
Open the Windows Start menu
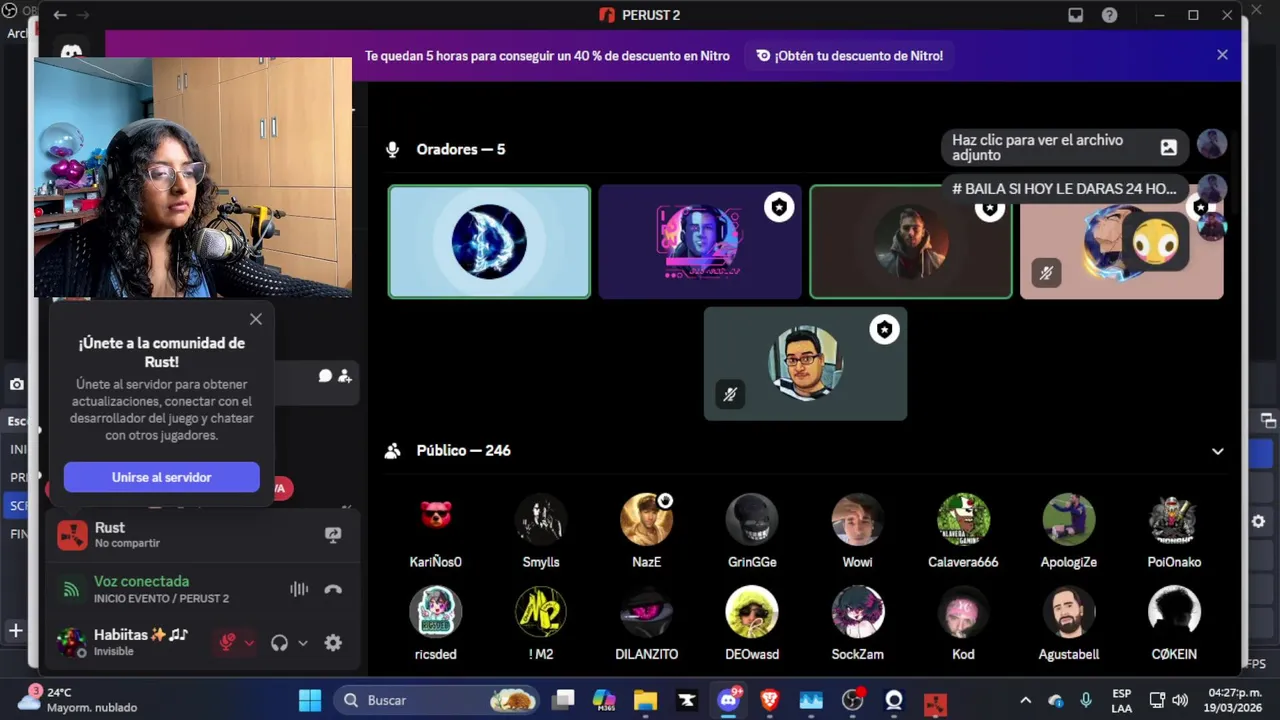(x=310, y=700)
